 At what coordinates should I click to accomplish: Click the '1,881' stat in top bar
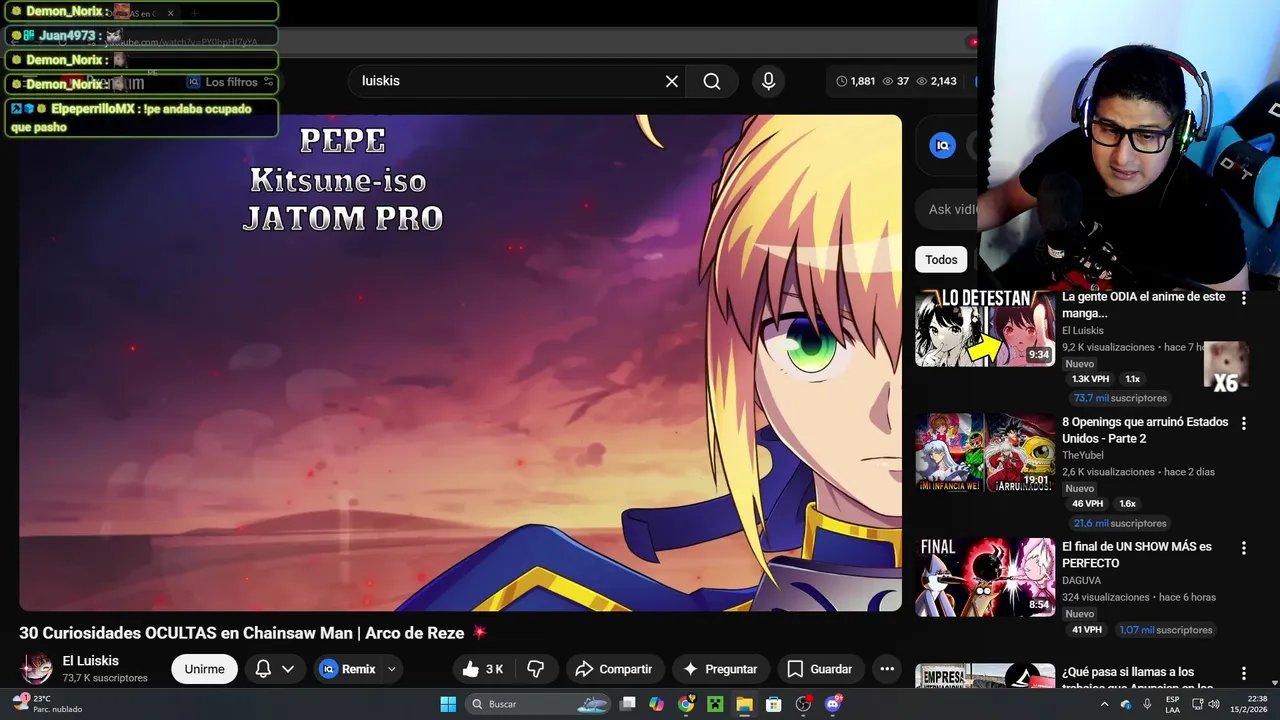(855, 81)
